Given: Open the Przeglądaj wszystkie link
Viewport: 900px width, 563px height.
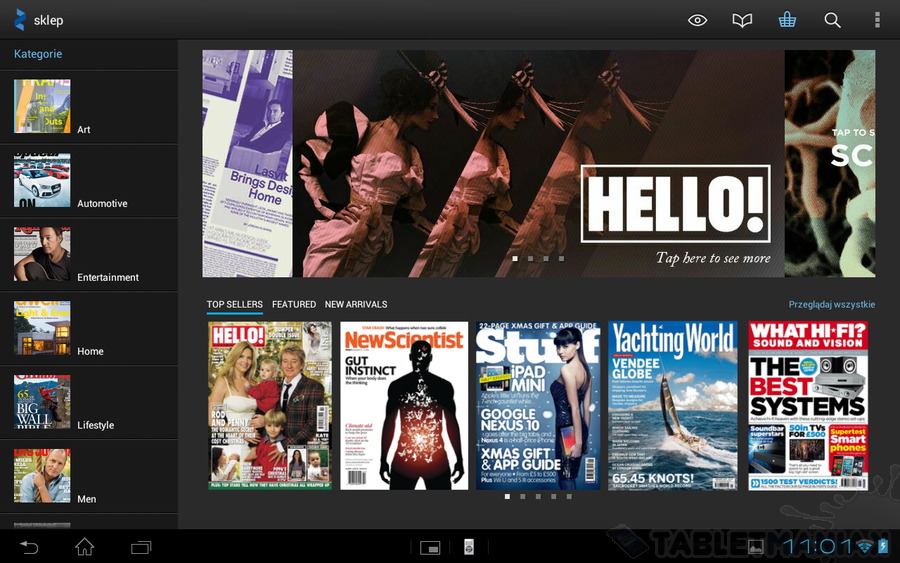Looking at the screenshot, I should point(832,305).
